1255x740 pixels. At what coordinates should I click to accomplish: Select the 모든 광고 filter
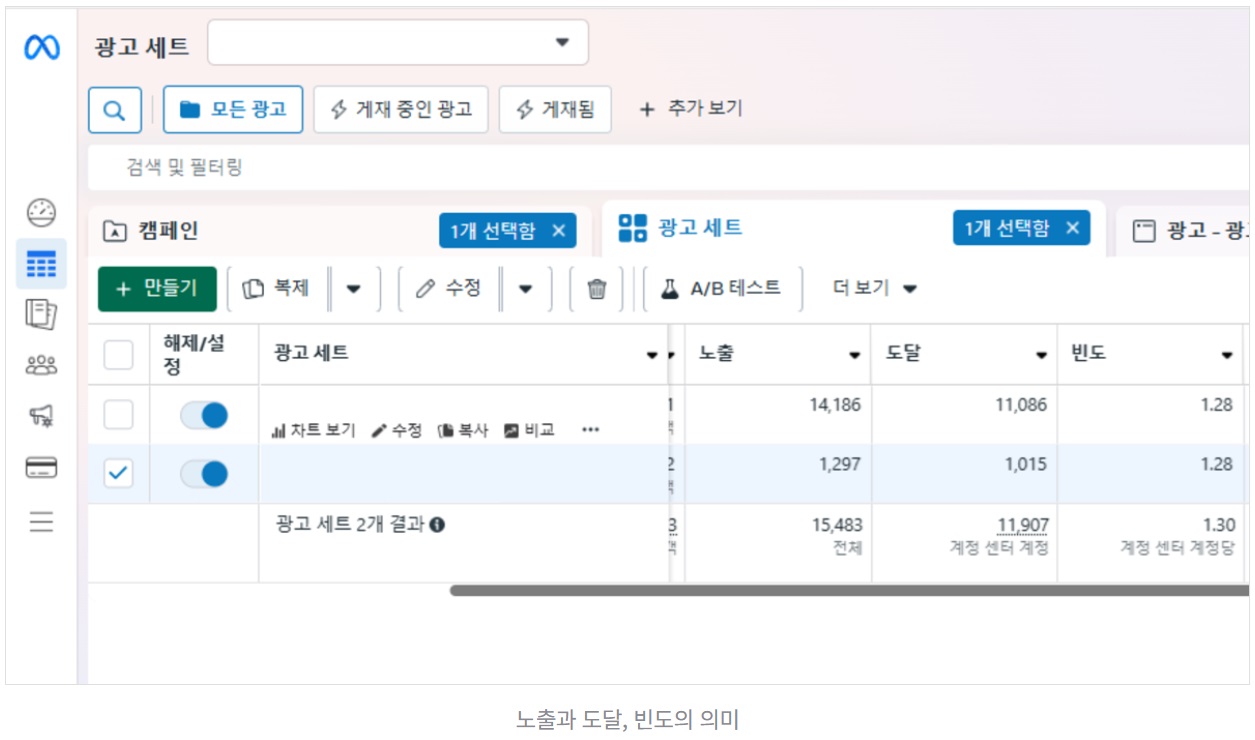pyautogui.click(x=233, y=109)
